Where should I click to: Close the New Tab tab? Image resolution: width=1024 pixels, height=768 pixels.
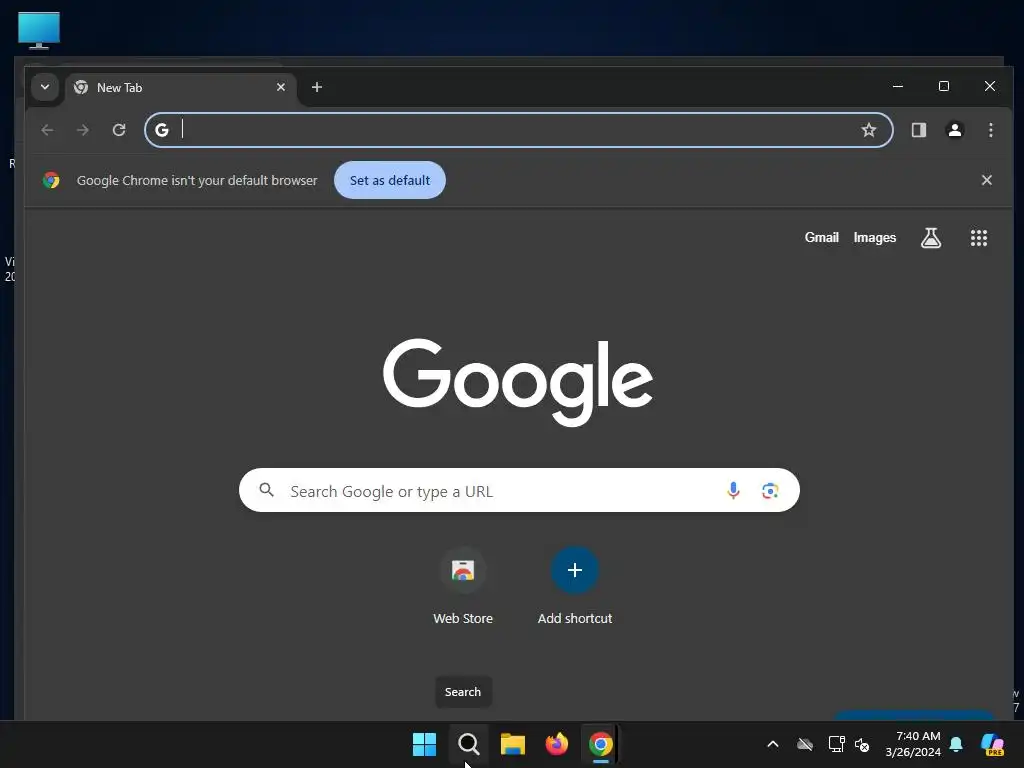tap(281, 87)
